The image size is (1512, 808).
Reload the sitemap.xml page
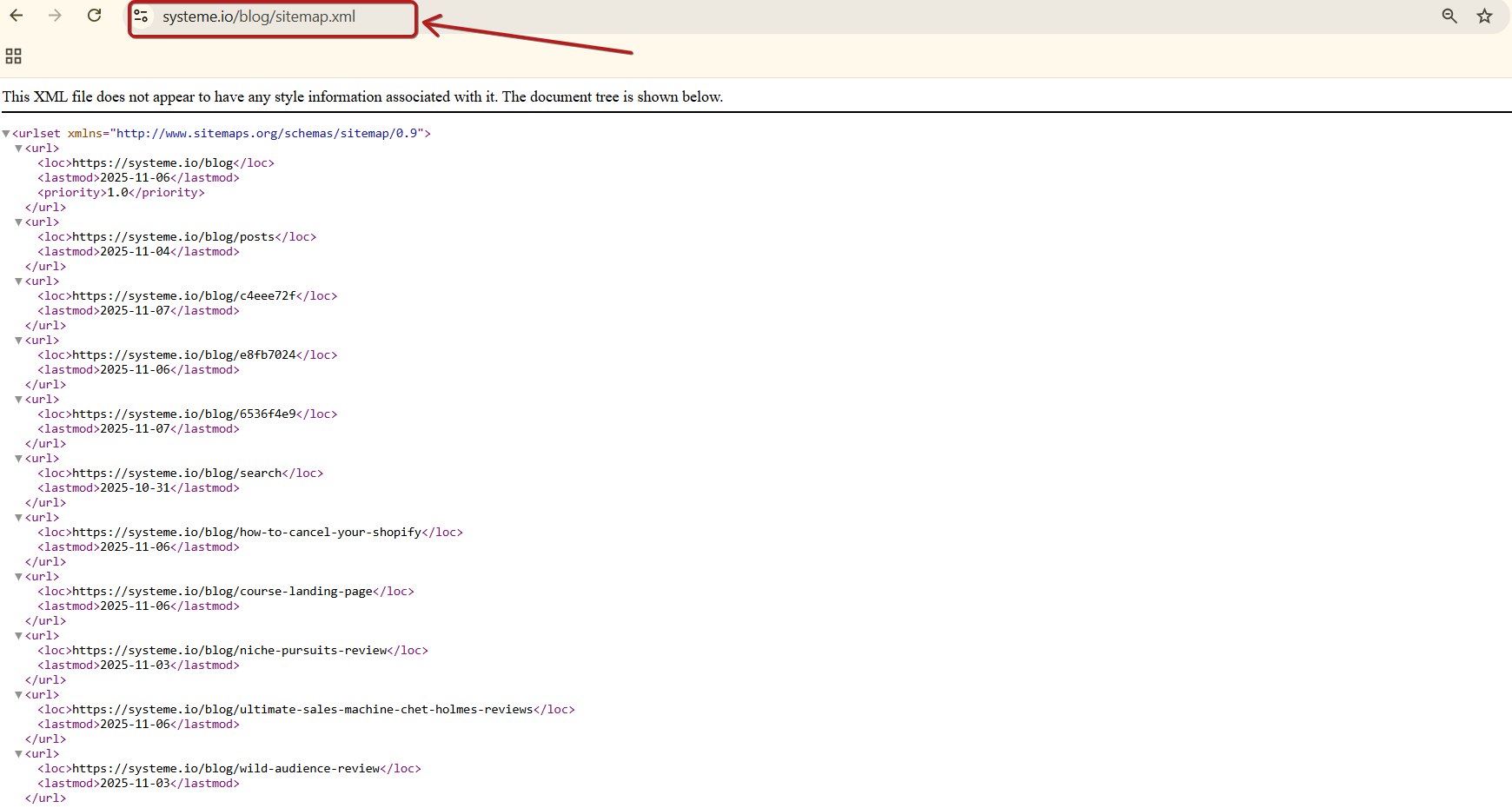click(95, 16)
